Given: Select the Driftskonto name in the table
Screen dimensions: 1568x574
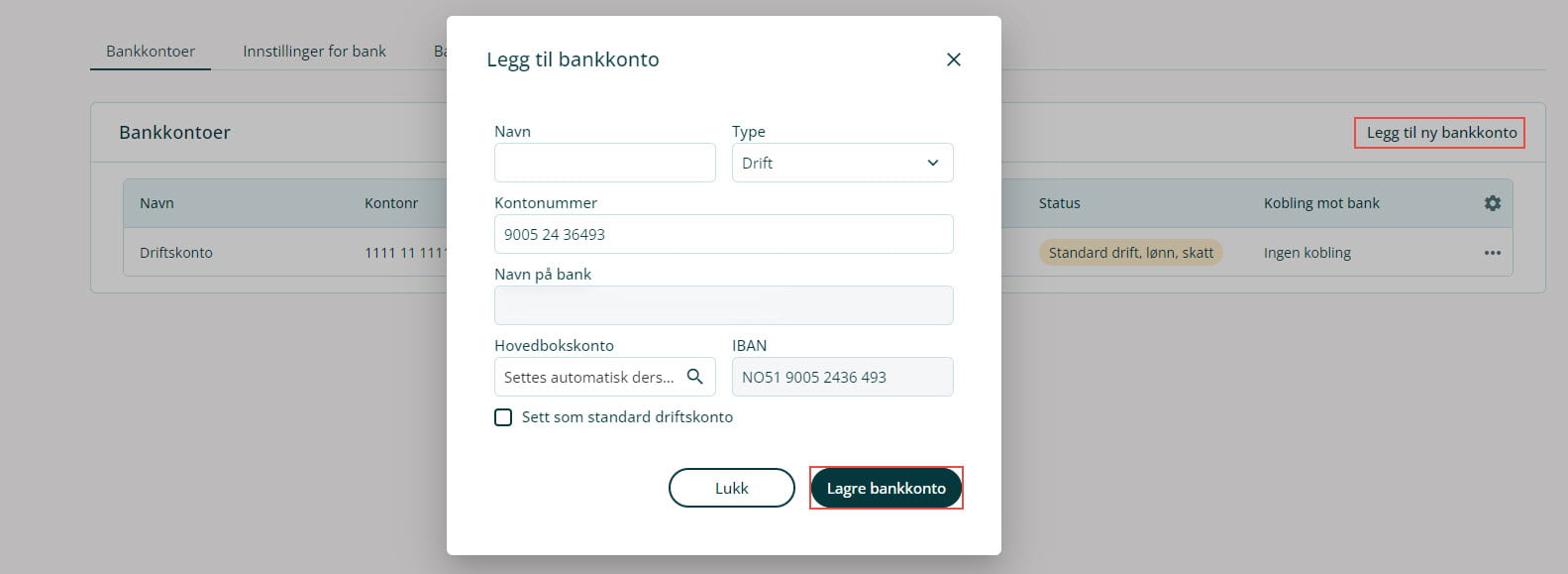Looking at the screenshot, I should point(176,253).
